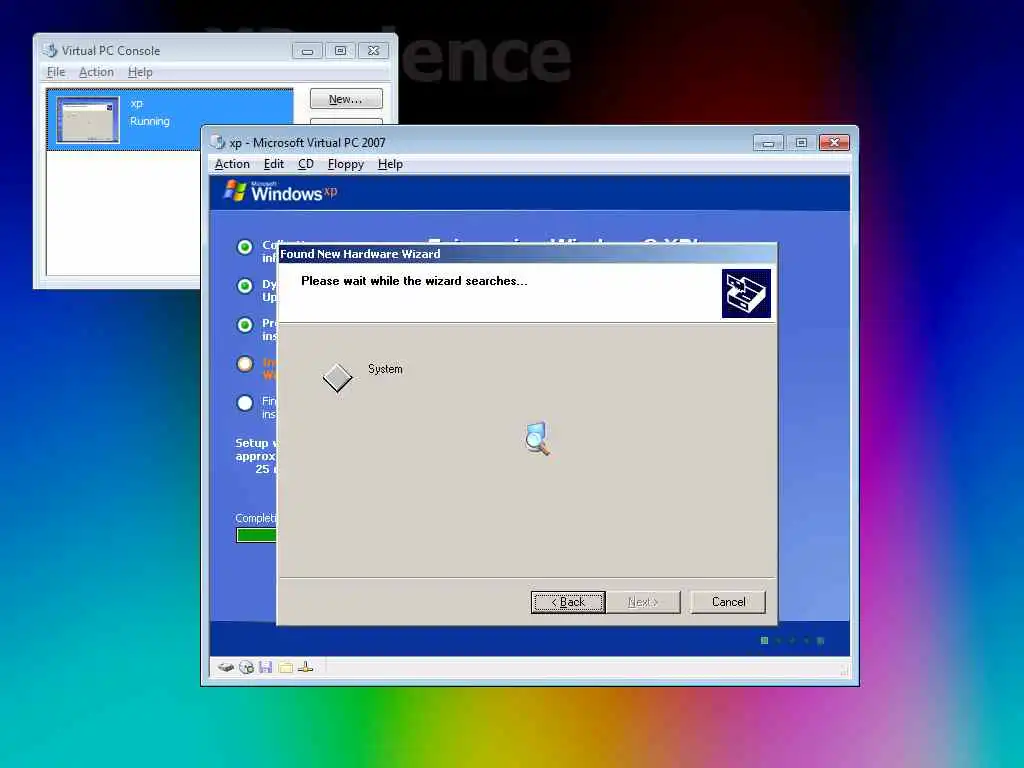The width and height of the screenshot is (1024, 768).
Task: Open File menu in Virtual PC Console
Action: click(56, 72)
